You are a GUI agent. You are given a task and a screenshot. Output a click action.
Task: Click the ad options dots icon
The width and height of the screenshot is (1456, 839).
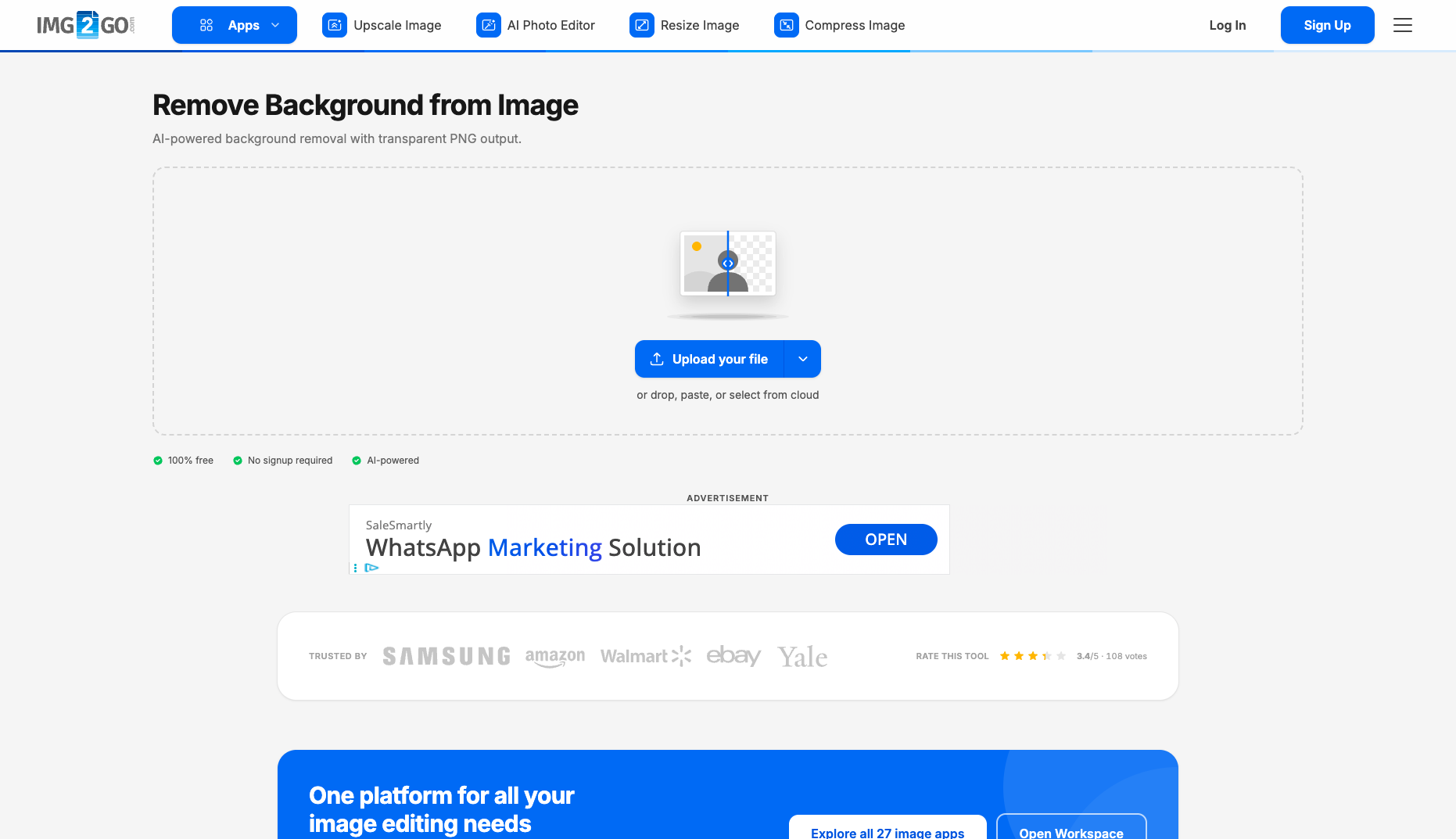[355, 568]
